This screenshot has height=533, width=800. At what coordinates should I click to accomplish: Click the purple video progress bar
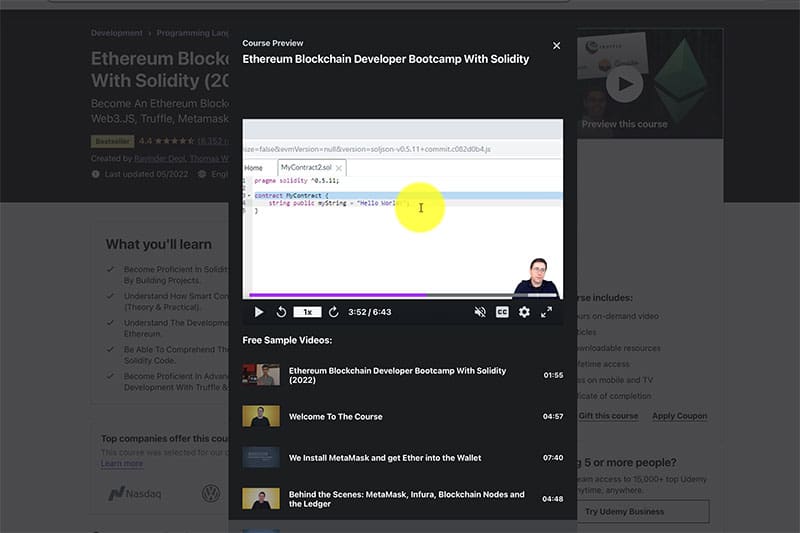click(x=403, y=295)
